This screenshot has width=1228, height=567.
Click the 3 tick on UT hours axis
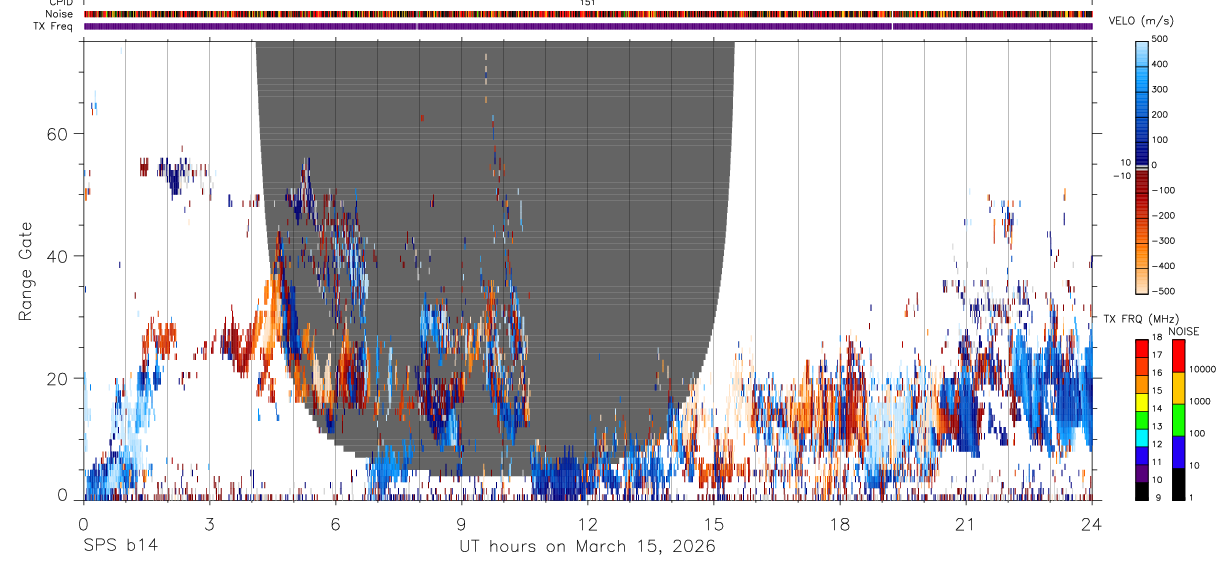(209, 524)
